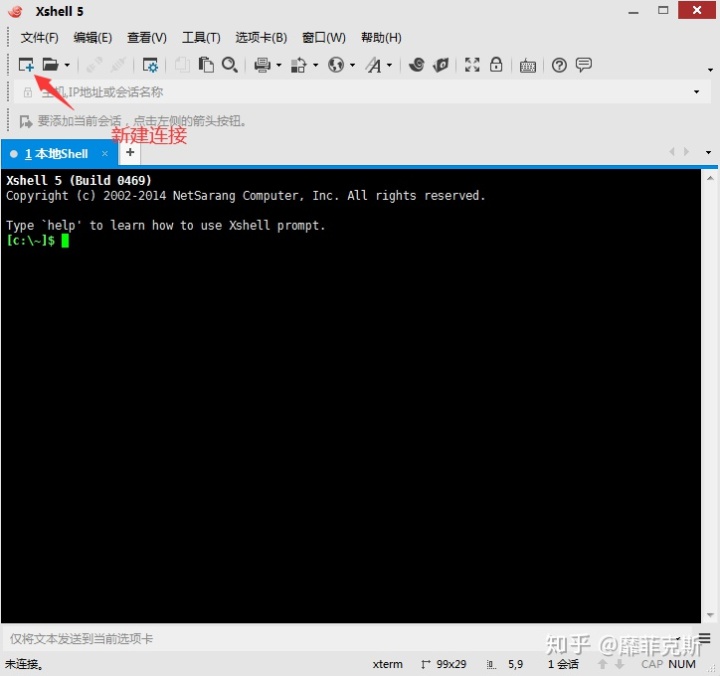Expand the Open folder dropdown arrow

click(67, 65)
